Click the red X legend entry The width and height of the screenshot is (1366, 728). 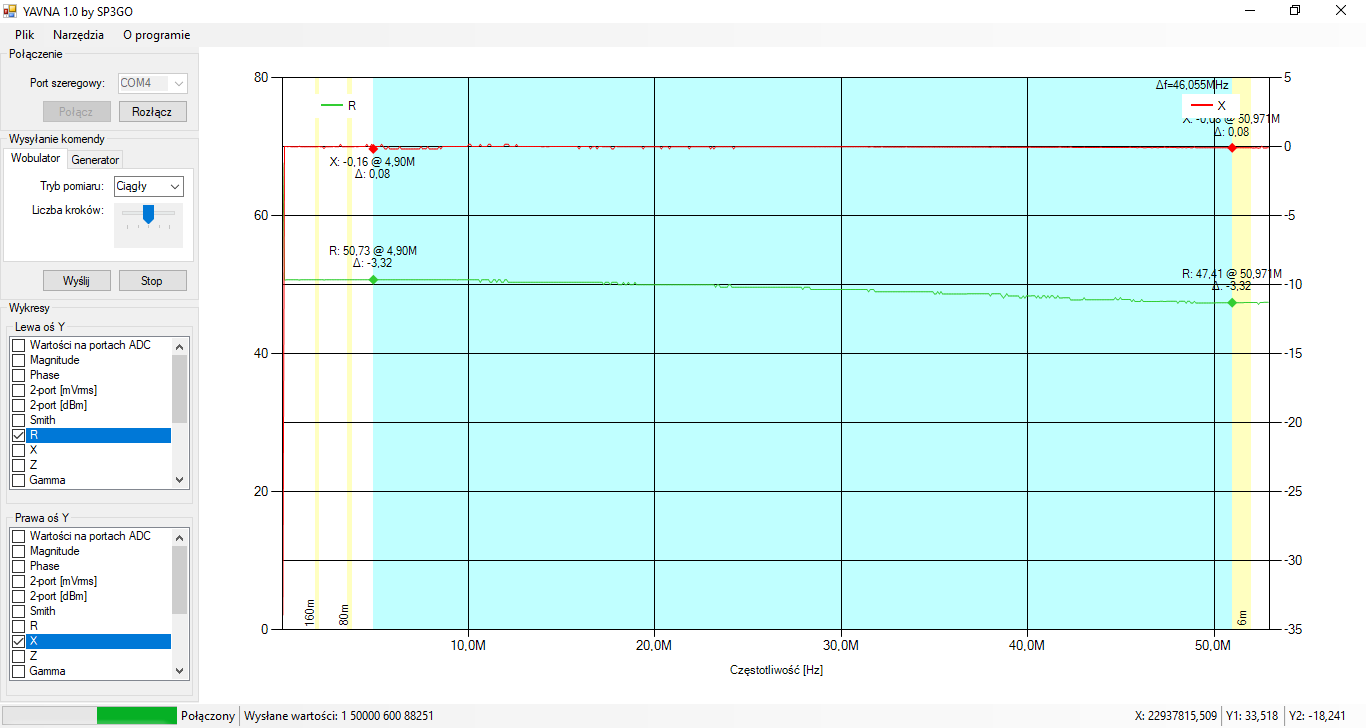[x=1208, y=105]
